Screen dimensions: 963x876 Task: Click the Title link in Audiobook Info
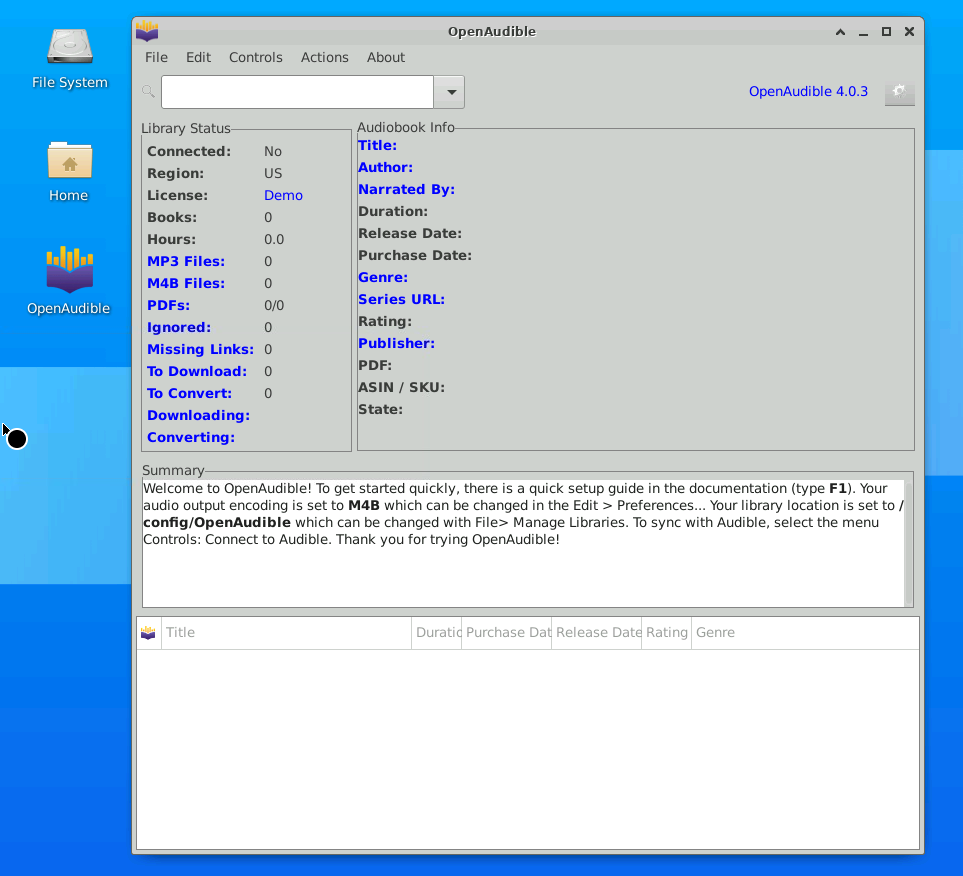(377, 146)
